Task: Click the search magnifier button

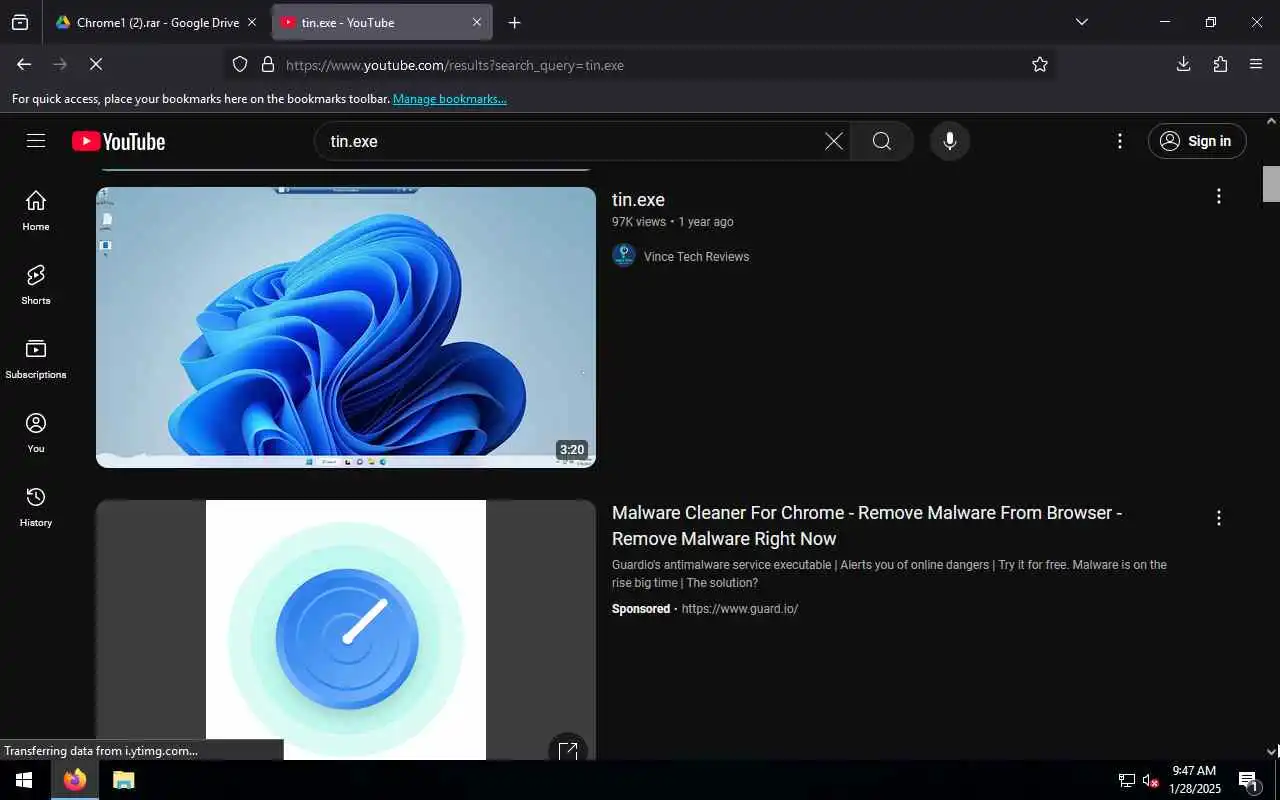Action: [882, 141]
